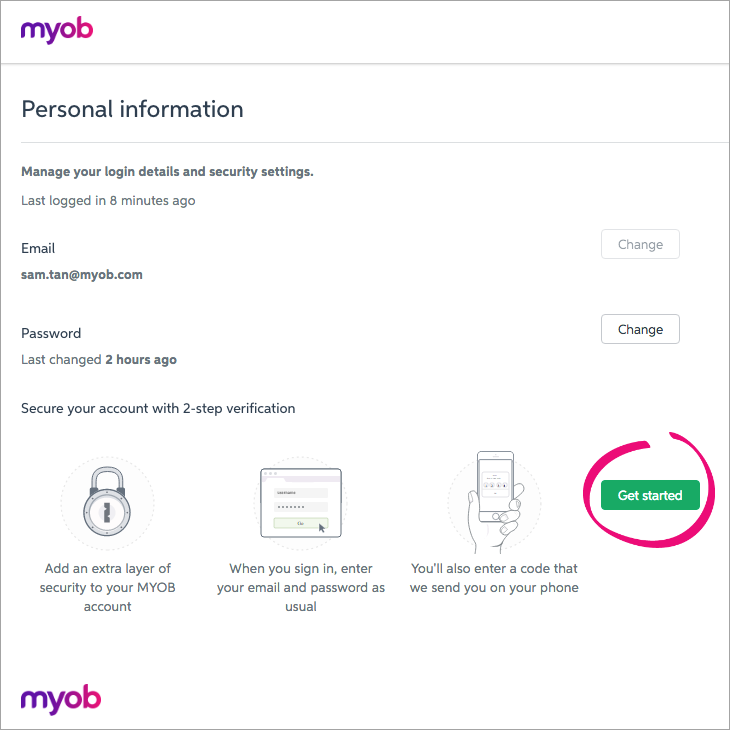This screenshot has width=730, height=730.
Task: Click the hand holding phone illustration
Action: point(495,502)
